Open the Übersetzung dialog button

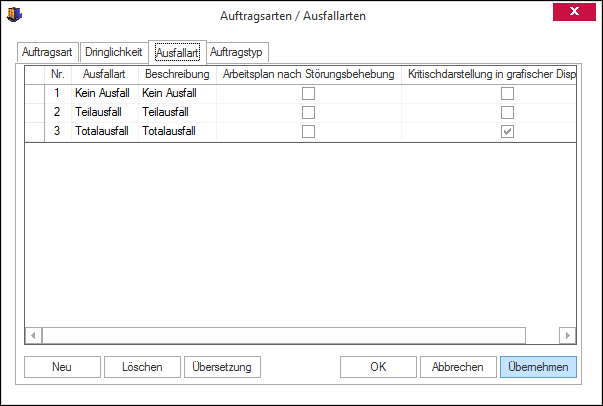tap(222, 367)
